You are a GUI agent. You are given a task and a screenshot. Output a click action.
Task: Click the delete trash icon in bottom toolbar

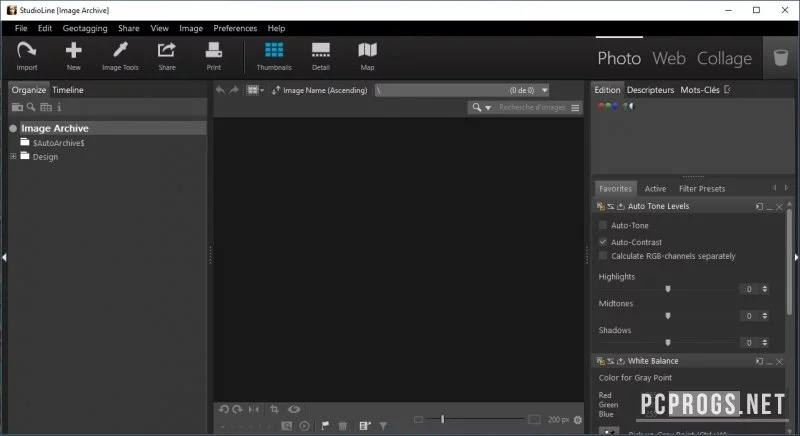343,426
